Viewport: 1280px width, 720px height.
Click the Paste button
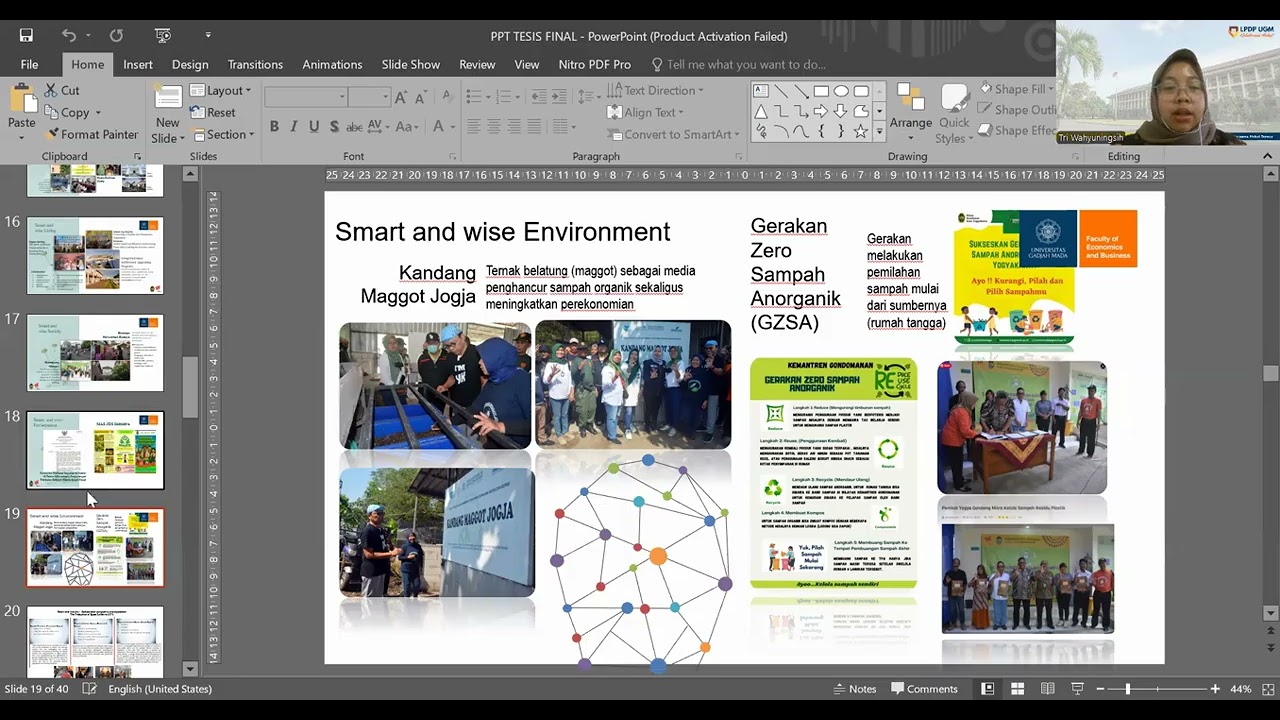pyautogui.click(x=22, y=110)
